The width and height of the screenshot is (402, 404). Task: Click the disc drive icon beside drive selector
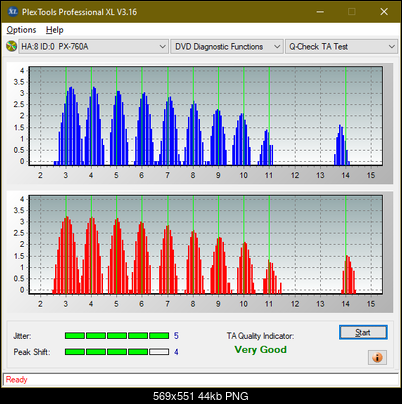[x=12, y=46]
